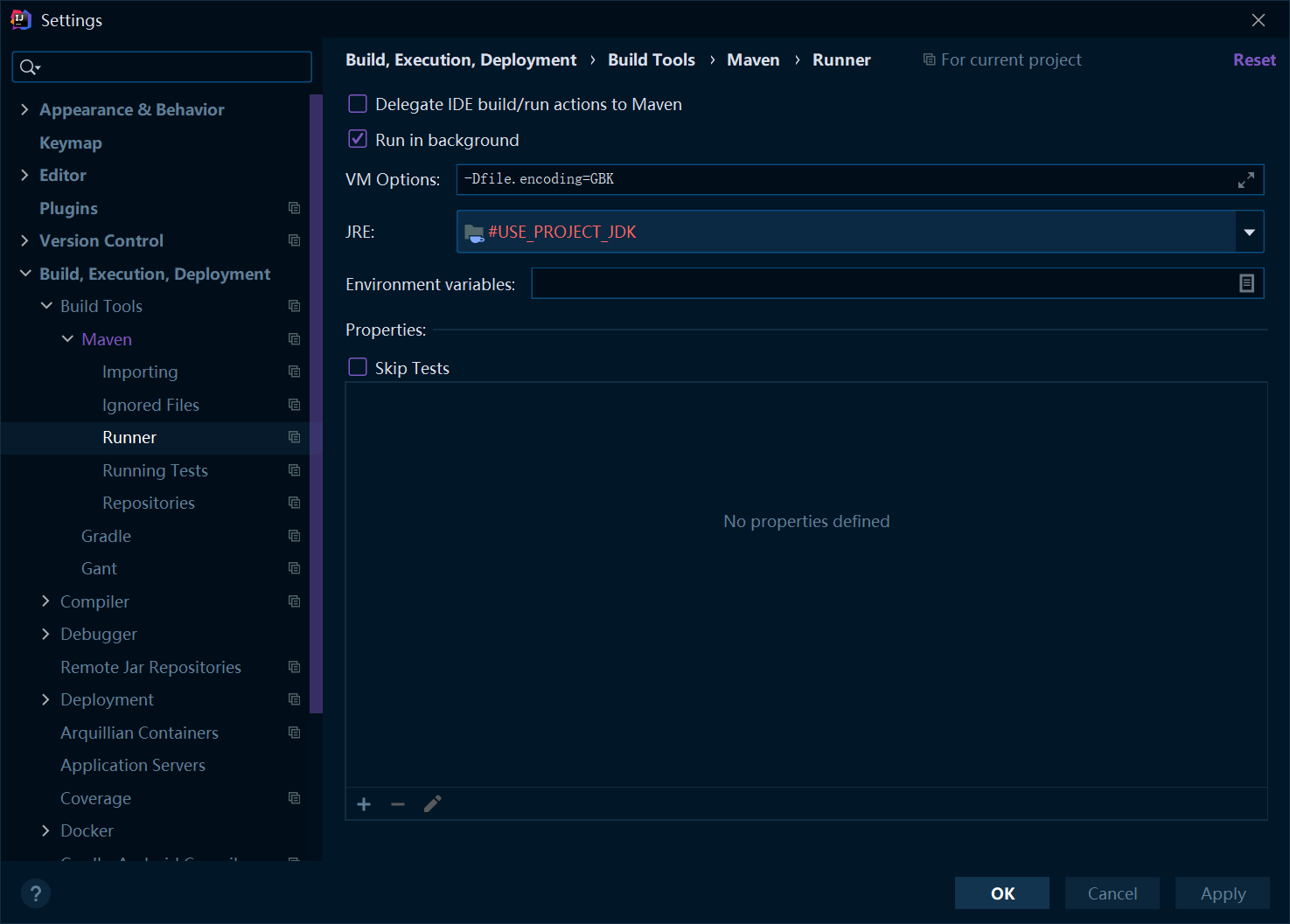Viewport: 1290px width, 924px height.
Task: Click the project-level icon beside Running Tests
Action: pyautogui.click(x=295, y=470)
